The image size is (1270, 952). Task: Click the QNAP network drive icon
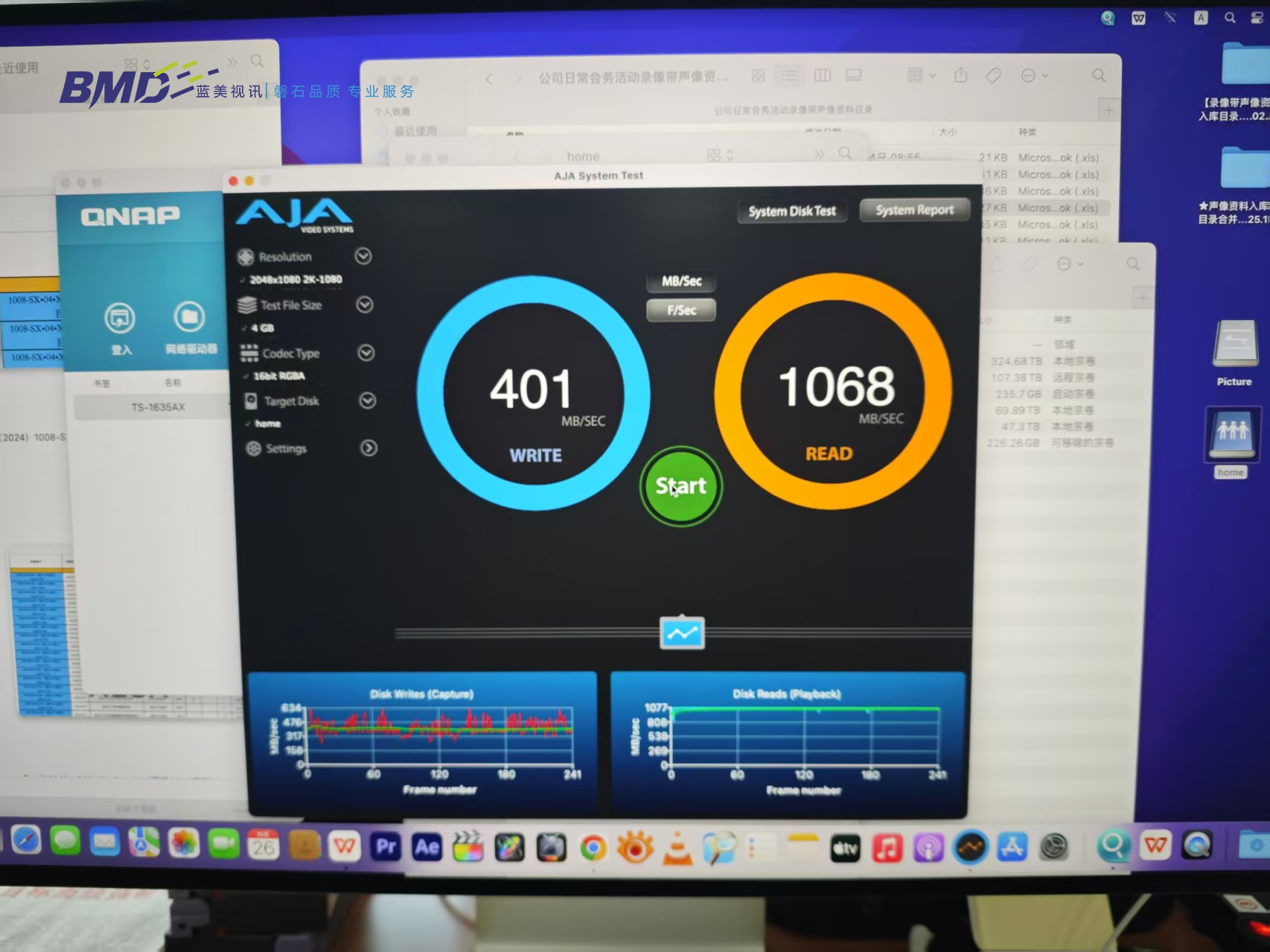(189, 319)
